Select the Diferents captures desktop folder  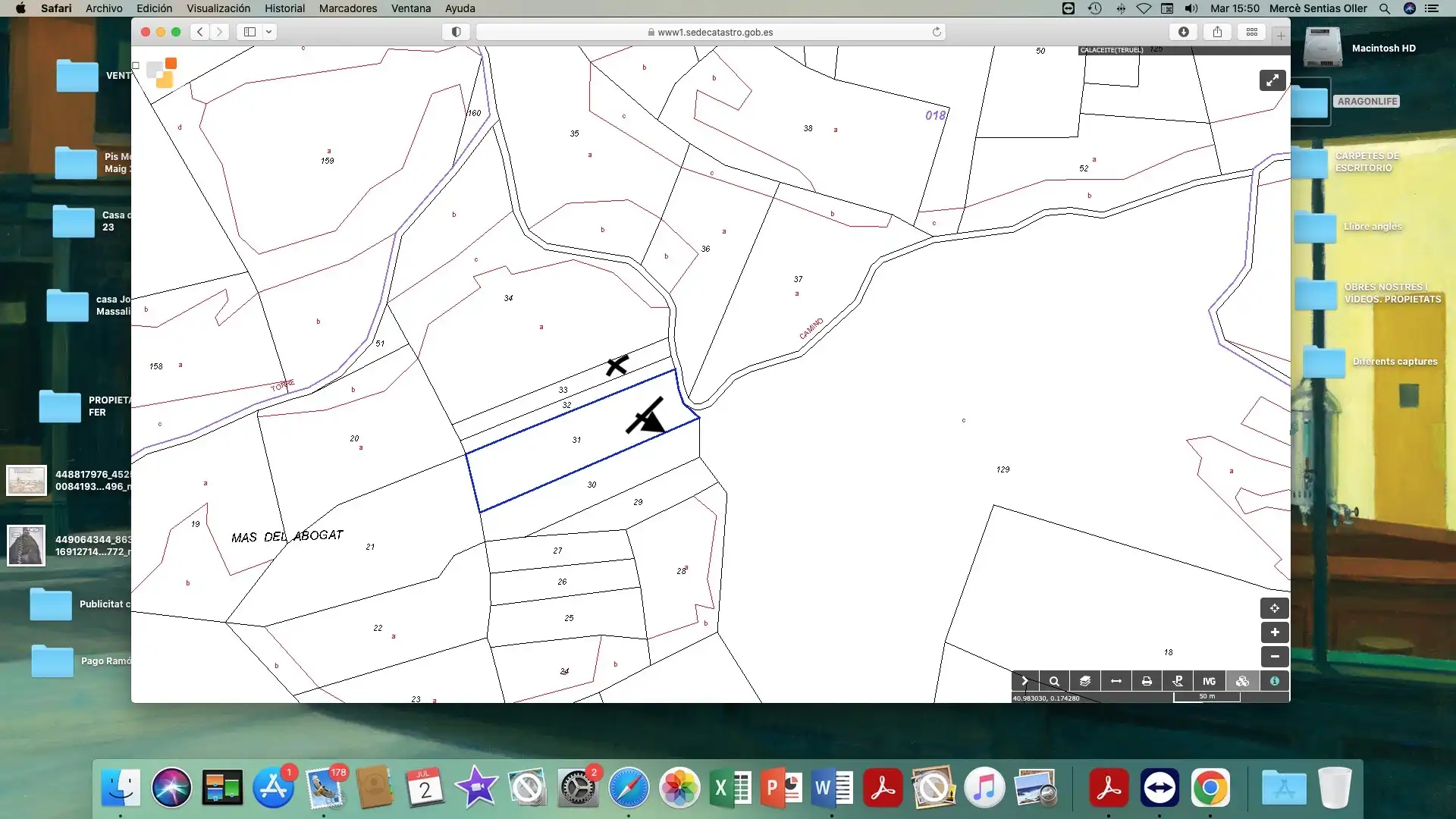(1325, 362)
